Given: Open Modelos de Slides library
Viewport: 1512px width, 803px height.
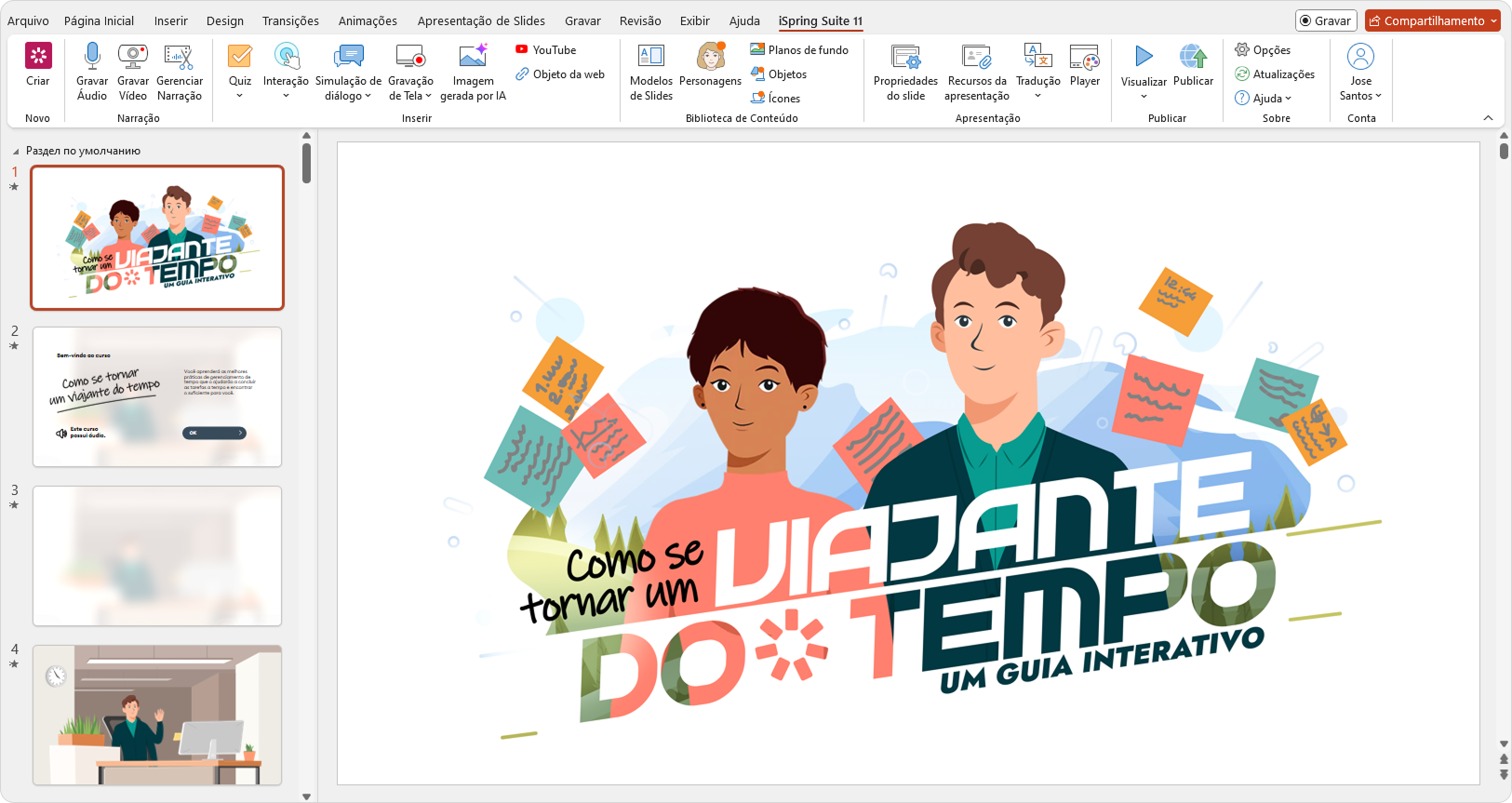Looking at the screenshot, I should click(650, 58).
